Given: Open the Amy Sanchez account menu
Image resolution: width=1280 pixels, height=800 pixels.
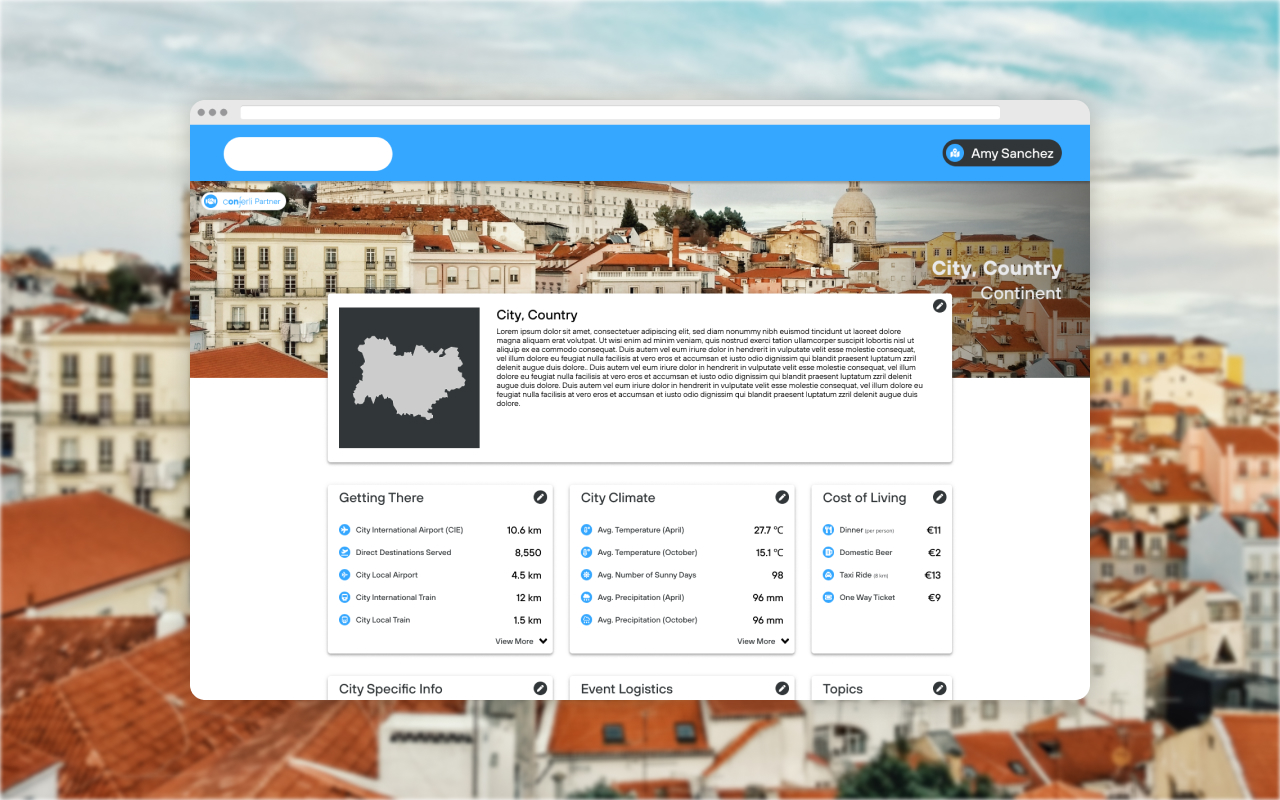Looking at the screenshot, I should tap(1001, 153).
